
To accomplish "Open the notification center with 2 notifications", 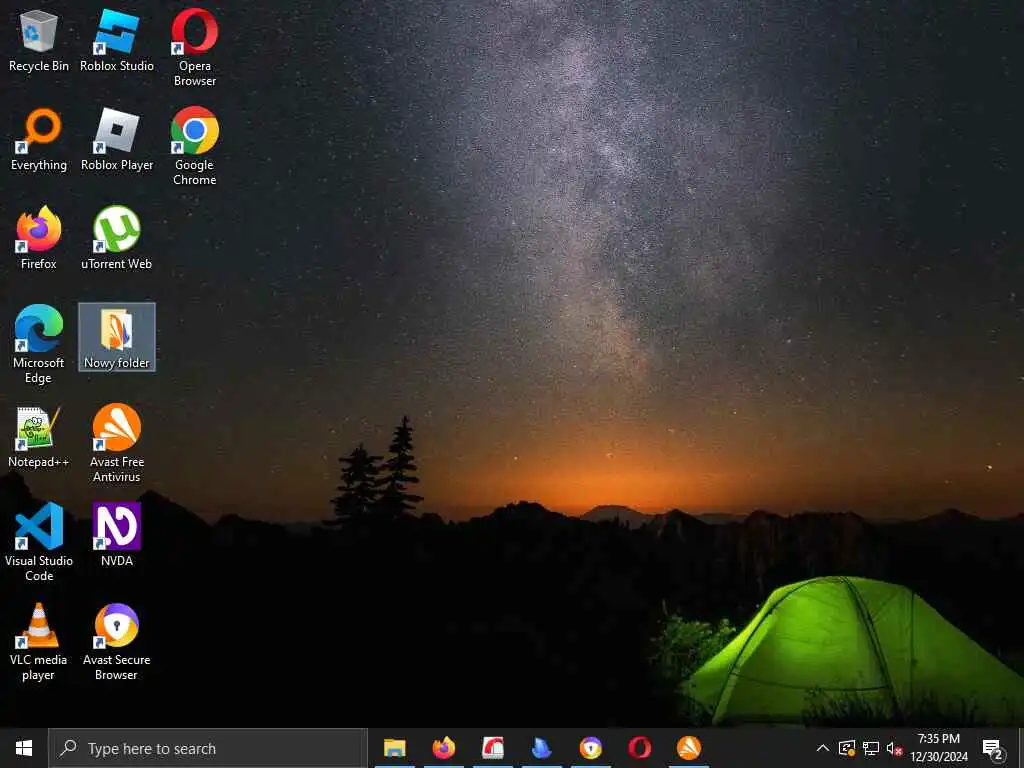I will click(993, 748).
